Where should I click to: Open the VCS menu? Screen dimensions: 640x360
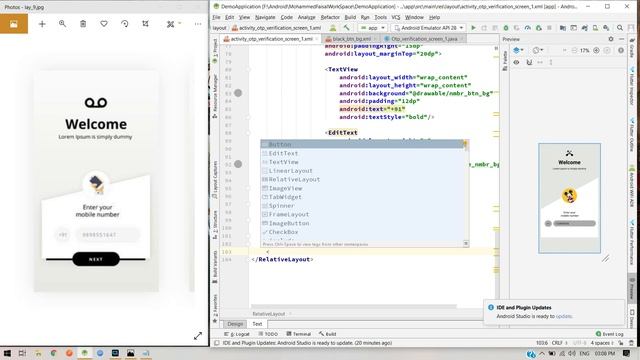pos(396,17)
